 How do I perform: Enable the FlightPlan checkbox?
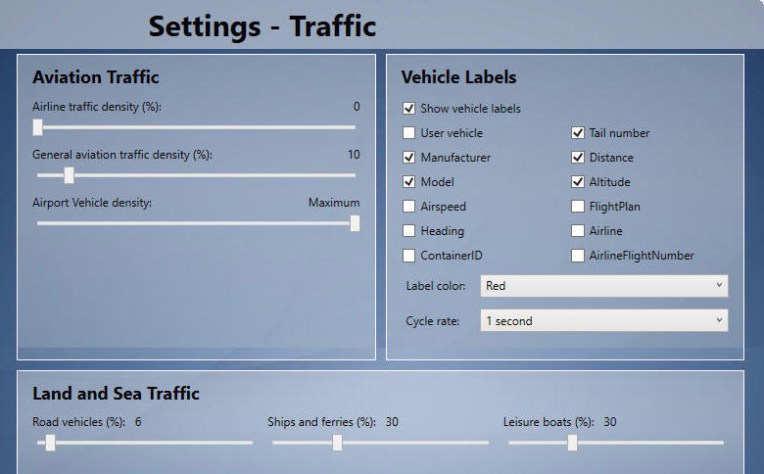[x=578, y=206]
